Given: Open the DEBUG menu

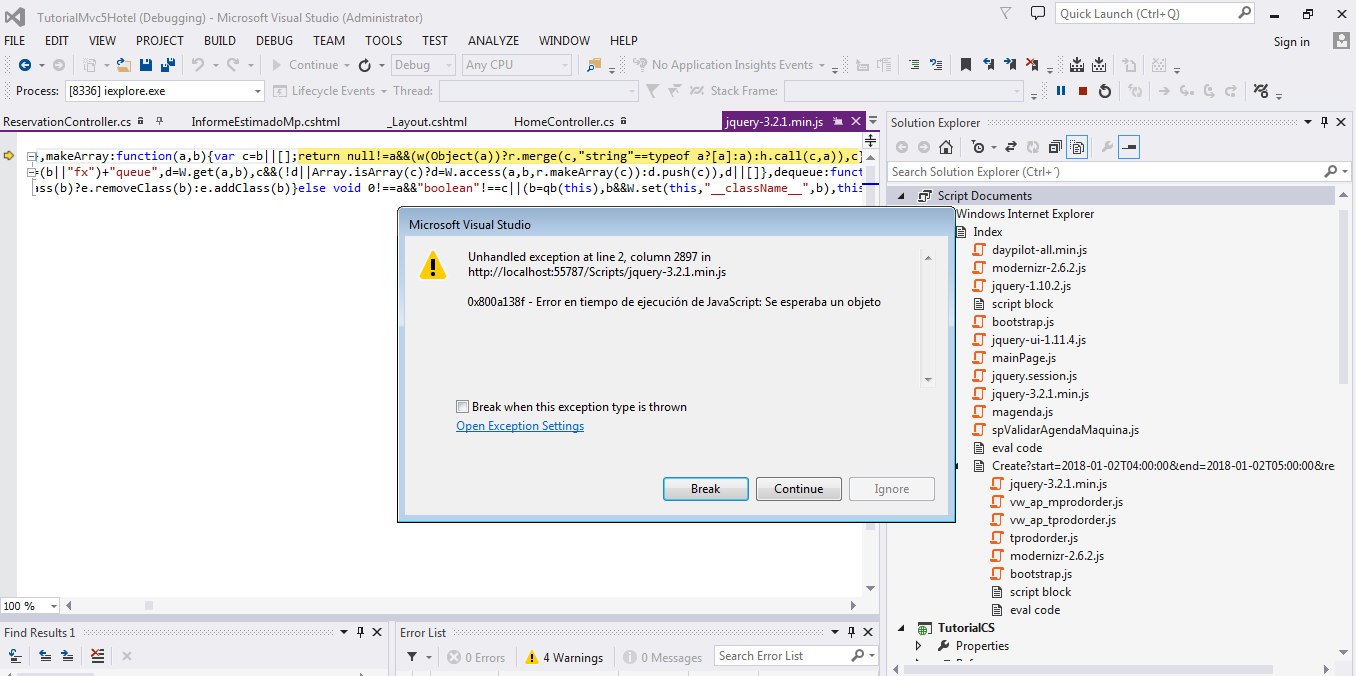Looking at the screenshot, I should (274, 41).
